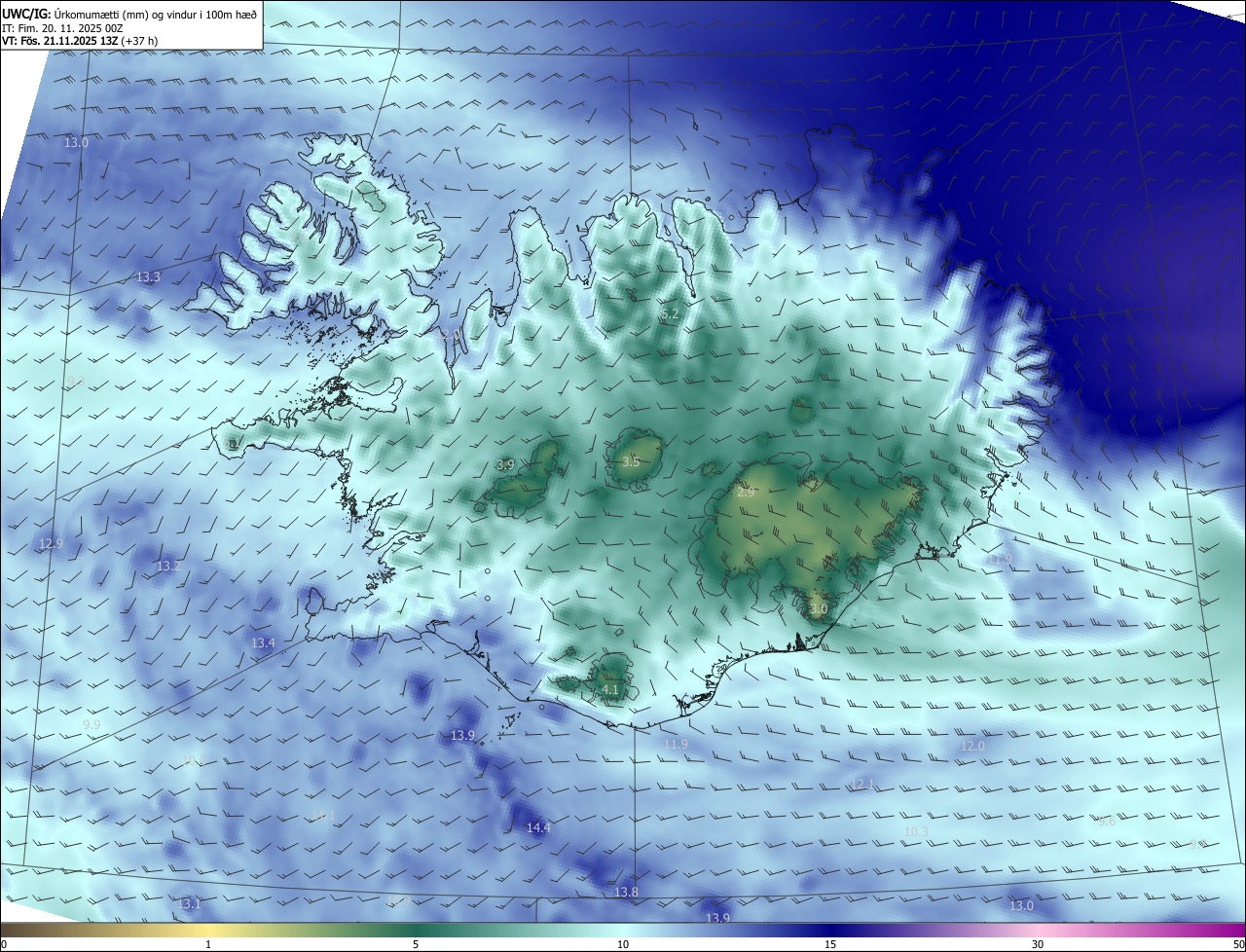
Task: Select the 3.0 value on Öræfajökull
Action: coord(818,609)
